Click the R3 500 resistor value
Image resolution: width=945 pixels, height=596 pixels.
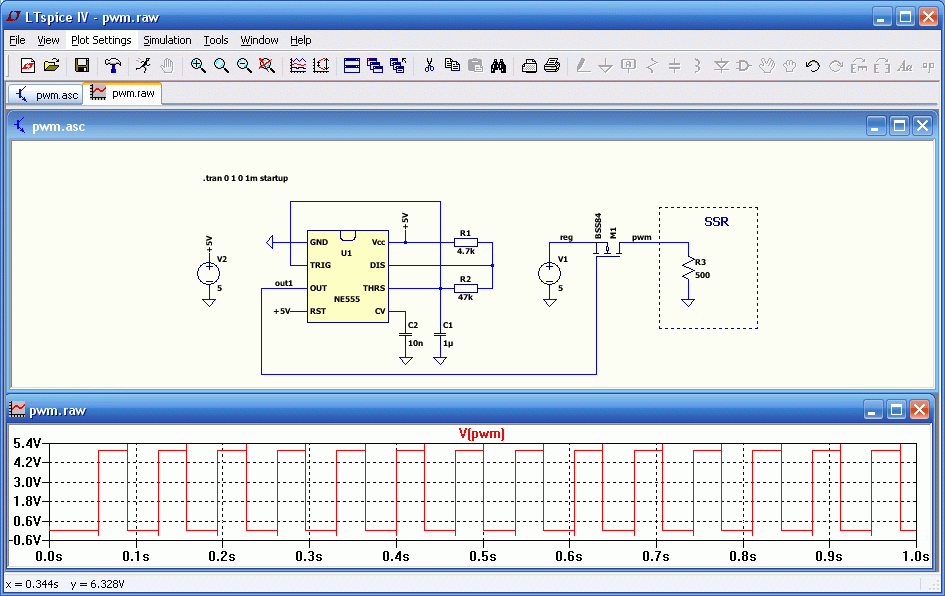702,275
